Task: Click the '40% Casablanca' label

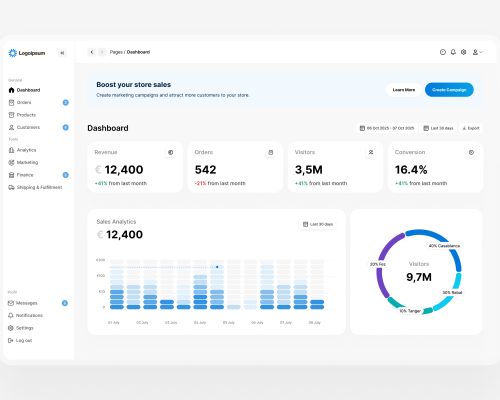Action: point(444,246)
